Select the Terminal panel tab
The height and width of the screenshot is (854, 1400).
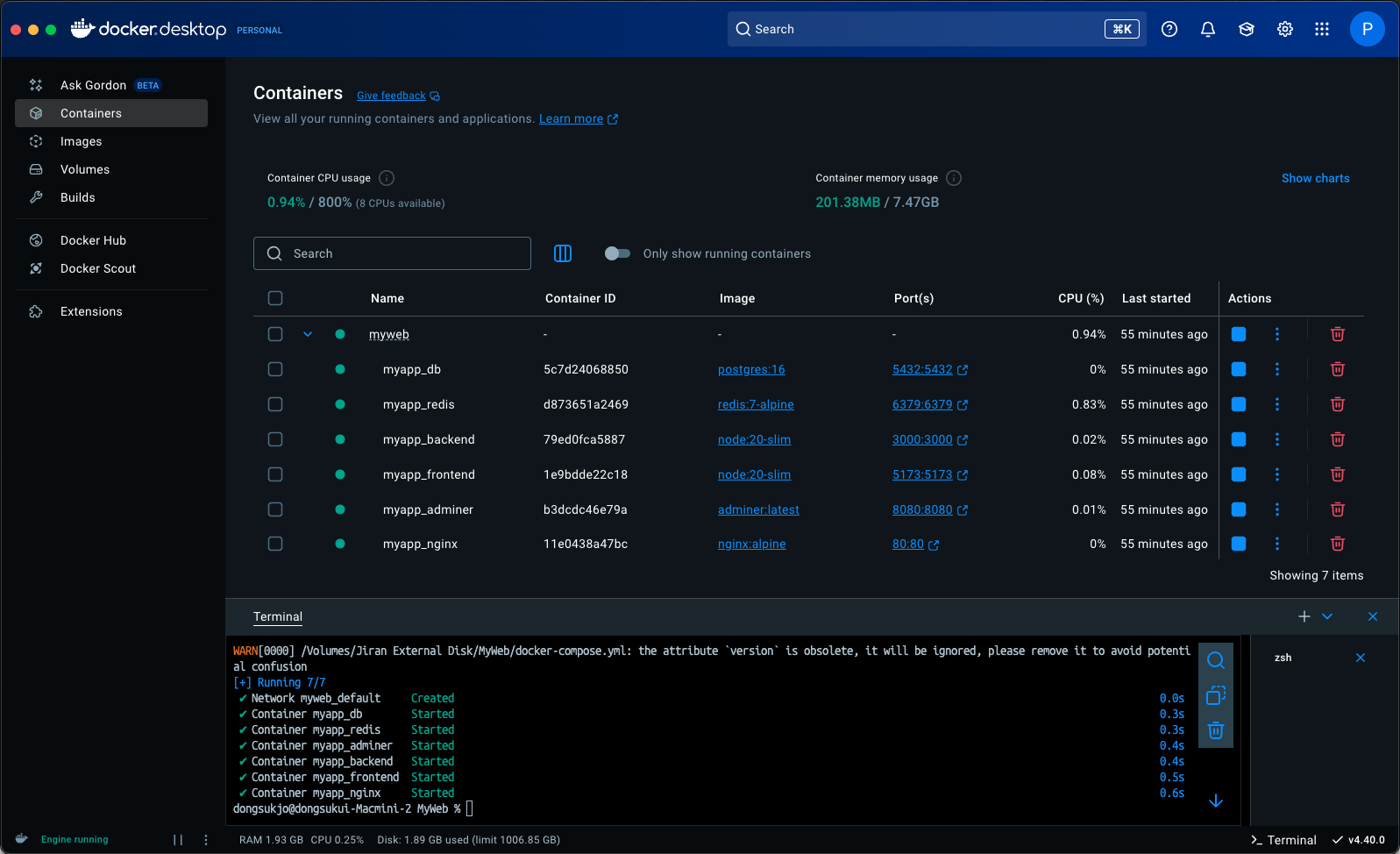(x=278, y=616)
